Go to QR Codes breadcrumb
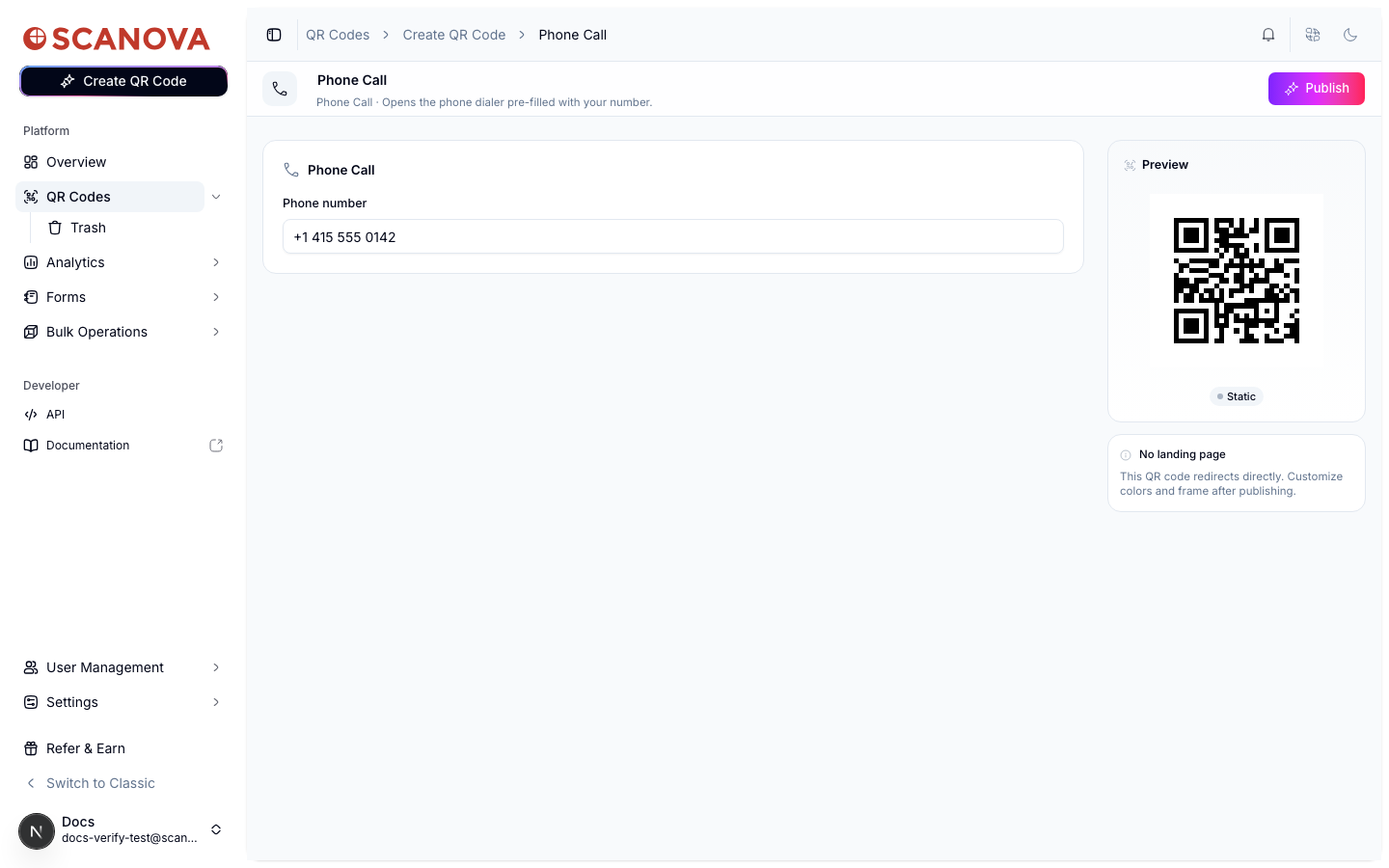Viewport: 1389px width, 868px height. pyautogui.click(x=338, y=35)
